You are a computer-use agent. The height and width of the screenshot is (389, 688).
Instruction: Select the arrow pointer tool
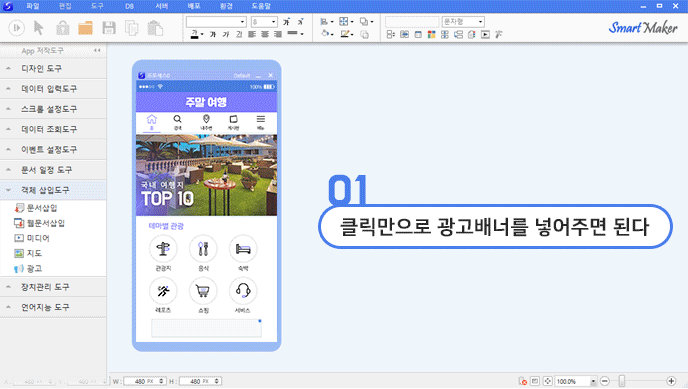pos(39,28)
